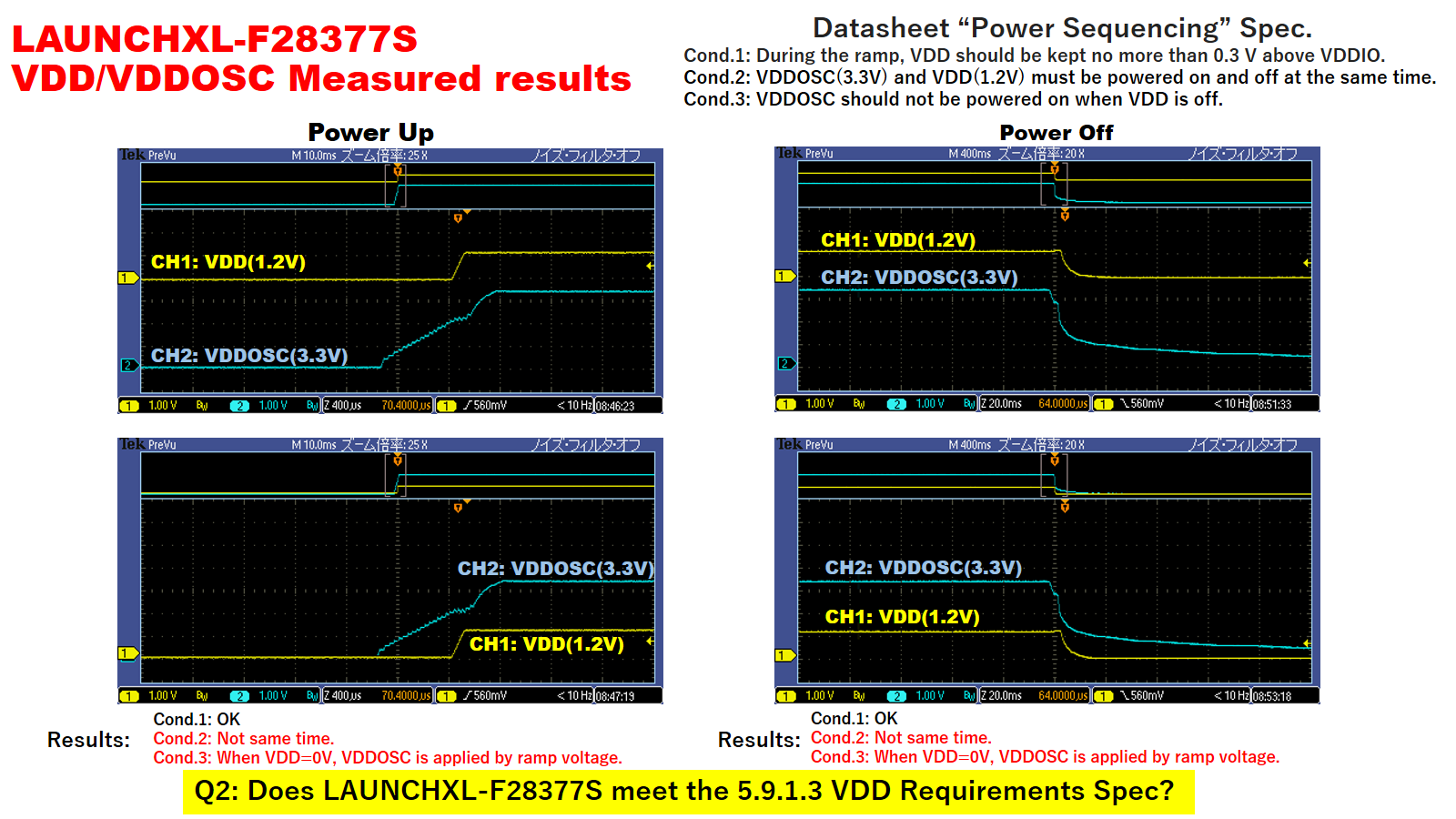Click the yellow channel 1 ground marker in the 08:47:19 capture
The height and width of the screenshot is (819, 1456).
(x=128, y=653)
